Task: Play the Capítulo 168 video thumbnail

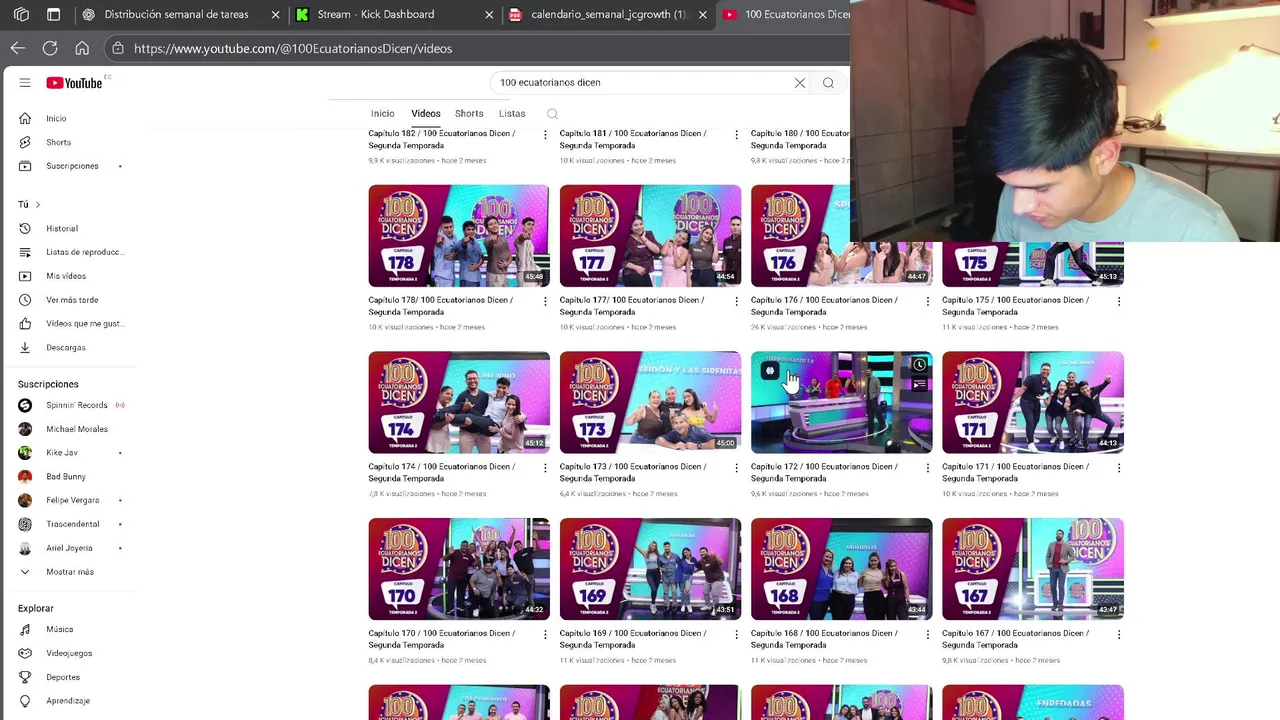Action: [x=841, y=570]
